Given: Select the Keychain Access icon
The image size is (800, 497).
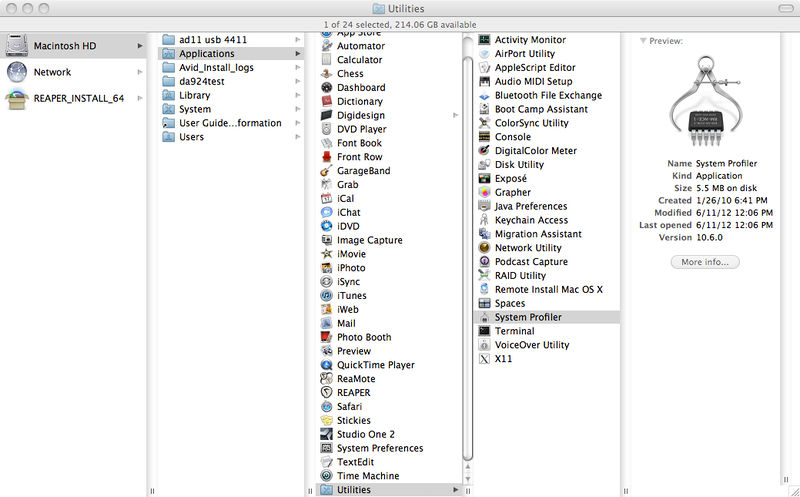Looking at the screenshot, I should tap(484, 220).
